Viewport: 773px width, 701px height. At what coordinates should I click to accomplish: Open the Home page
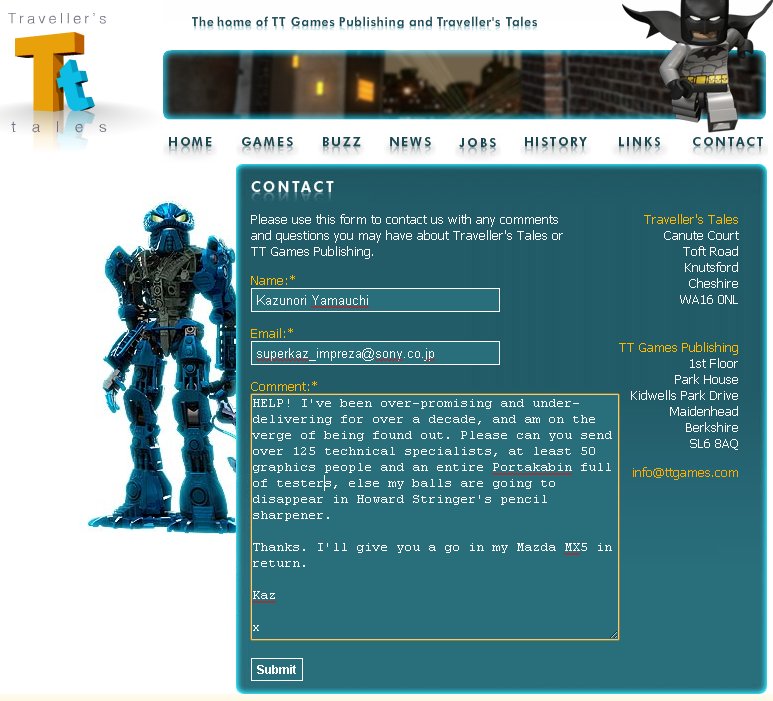click(x=190, y=143)
